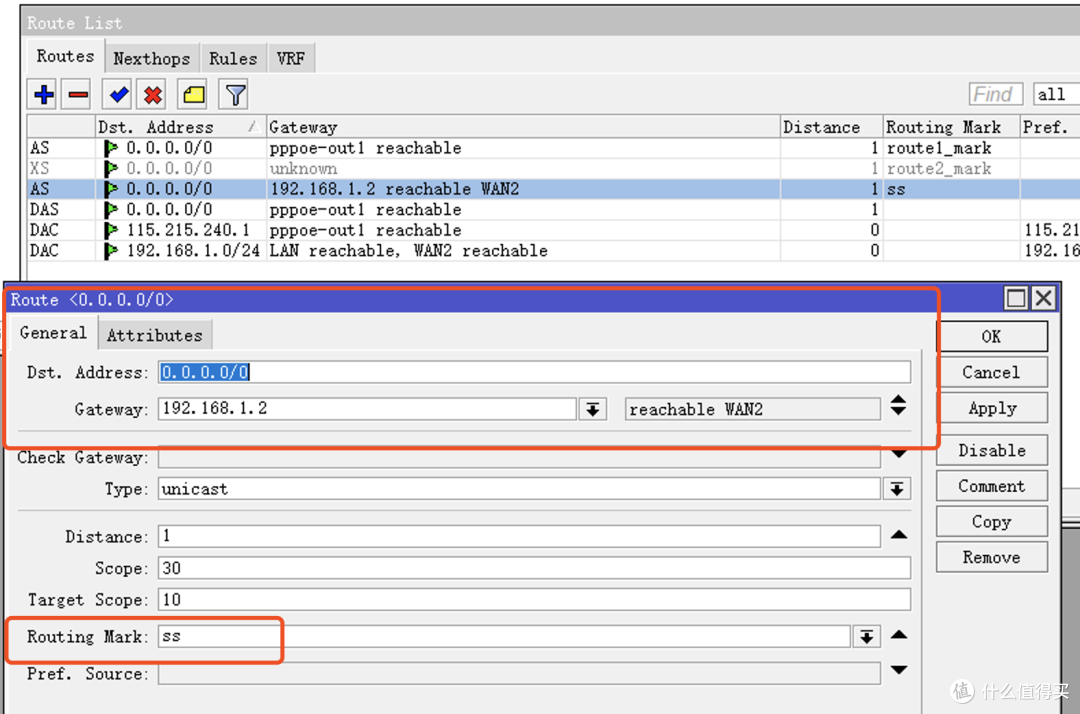Click the red X icon to disable route
The image size is (1080, 714).
(x=153, y=94)
